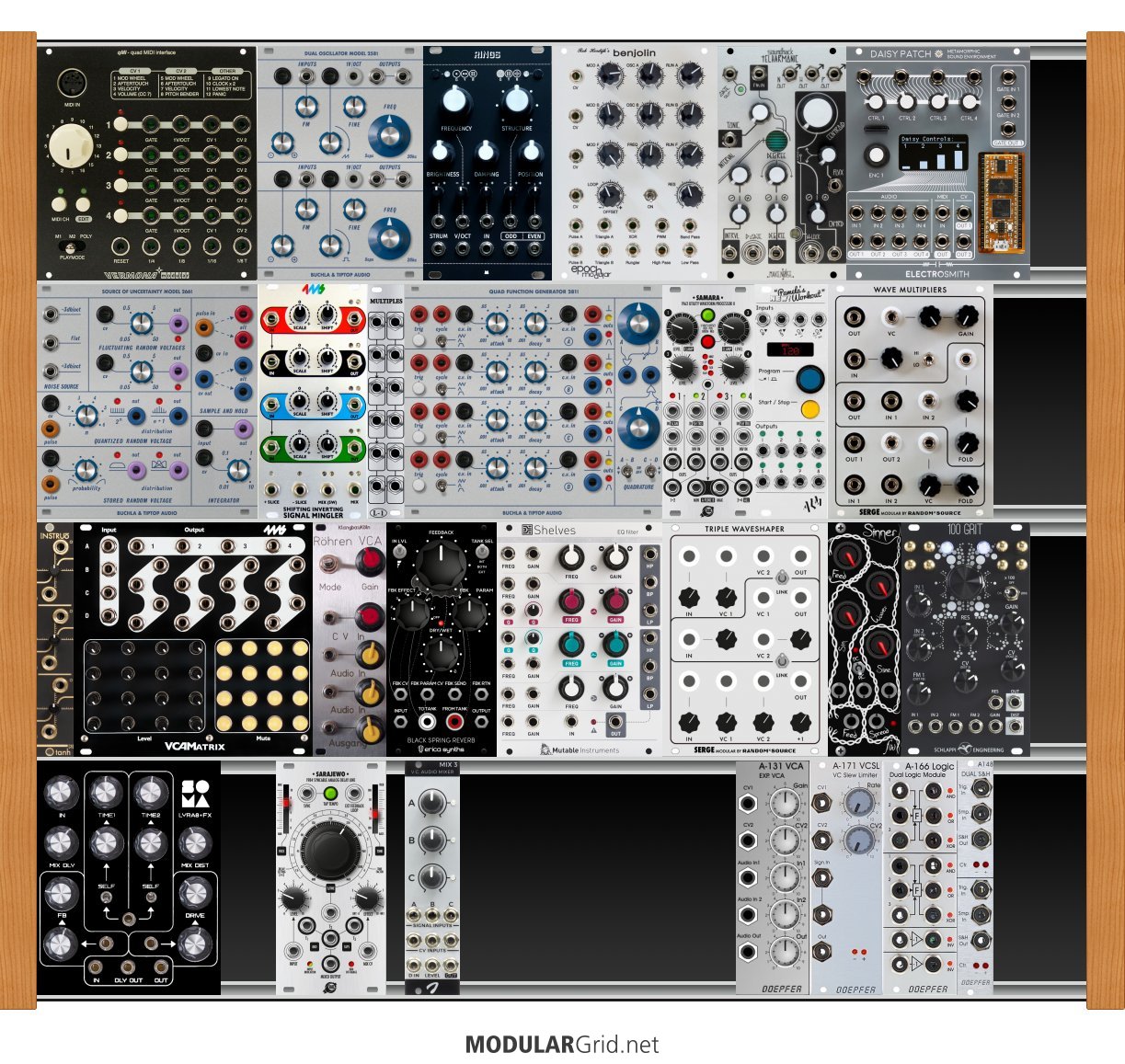Flip the PLAYMODE switch on the Vermona qMI
This screenshot has width=1125, height=1064.
pos(72,246)
